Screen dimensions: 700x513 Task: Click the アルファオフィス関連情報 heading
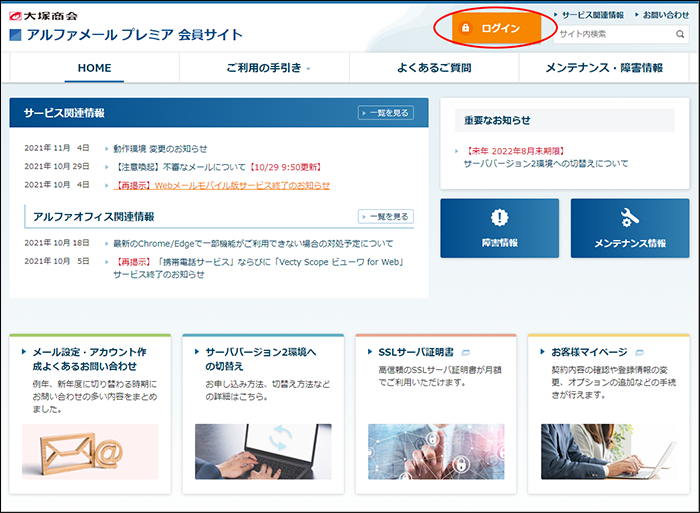point(93,217)
